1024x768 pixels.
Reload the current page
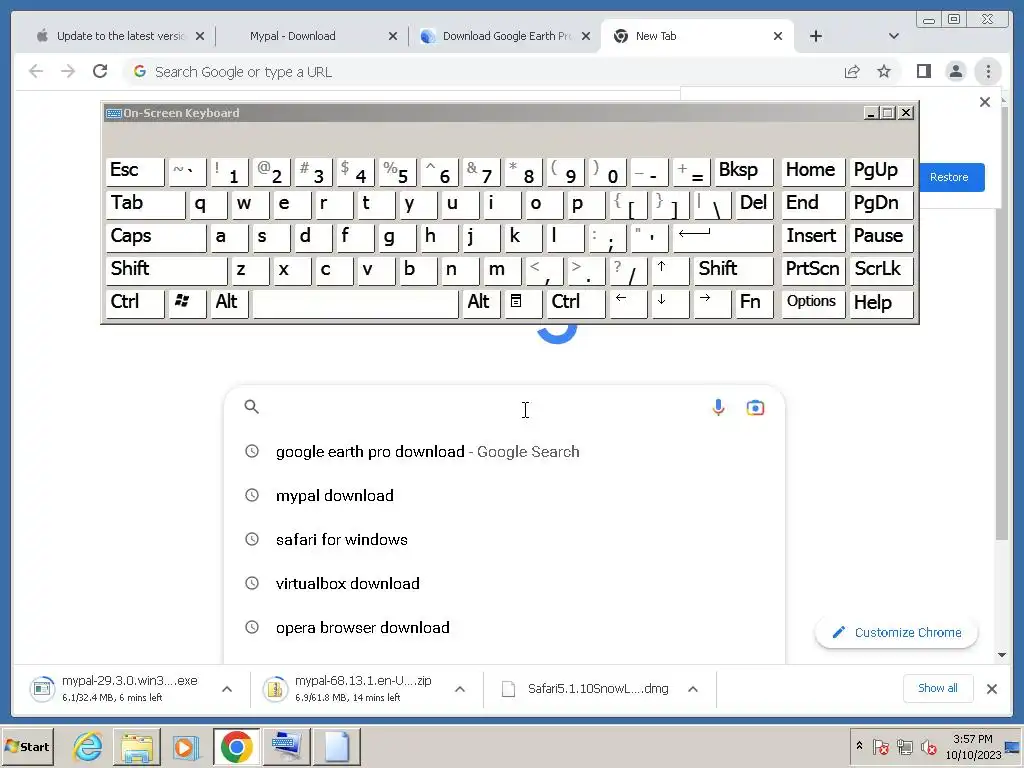(100, 71)
